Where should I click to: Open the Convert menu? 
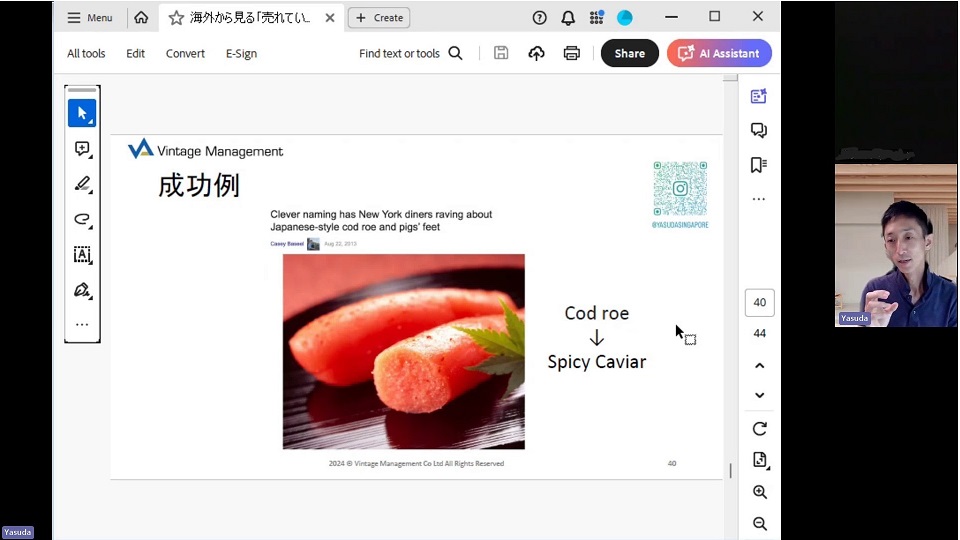pyautogui.click(x=185, y=54)
